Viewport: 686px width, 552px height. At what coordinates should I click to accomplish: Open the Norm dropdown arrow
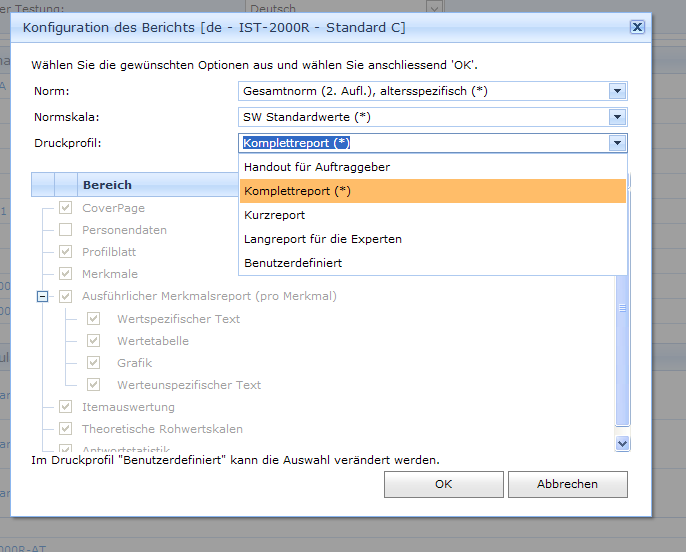617,91
